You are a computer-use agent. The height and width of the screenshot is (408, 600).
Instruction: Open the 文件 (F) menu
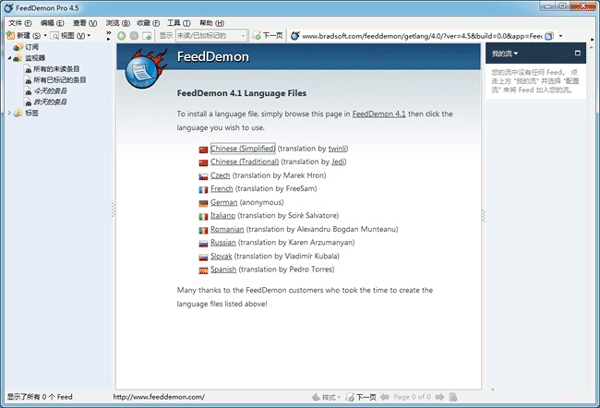tap(20, 23)
